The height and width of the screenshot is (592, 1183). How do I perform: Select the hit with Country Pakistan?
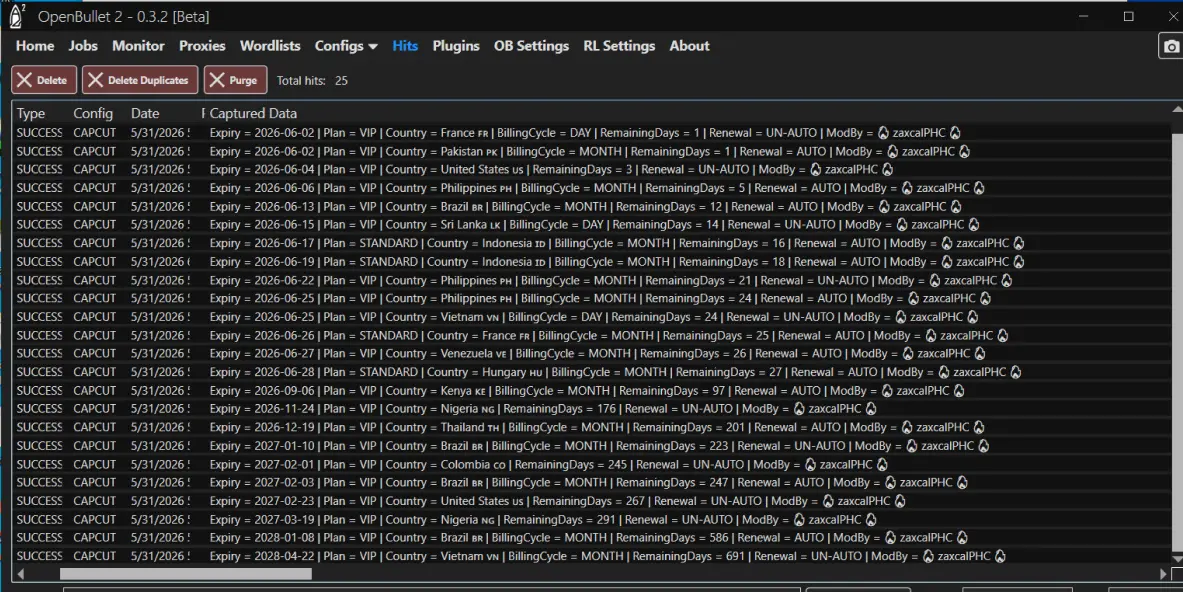point(591,151)
